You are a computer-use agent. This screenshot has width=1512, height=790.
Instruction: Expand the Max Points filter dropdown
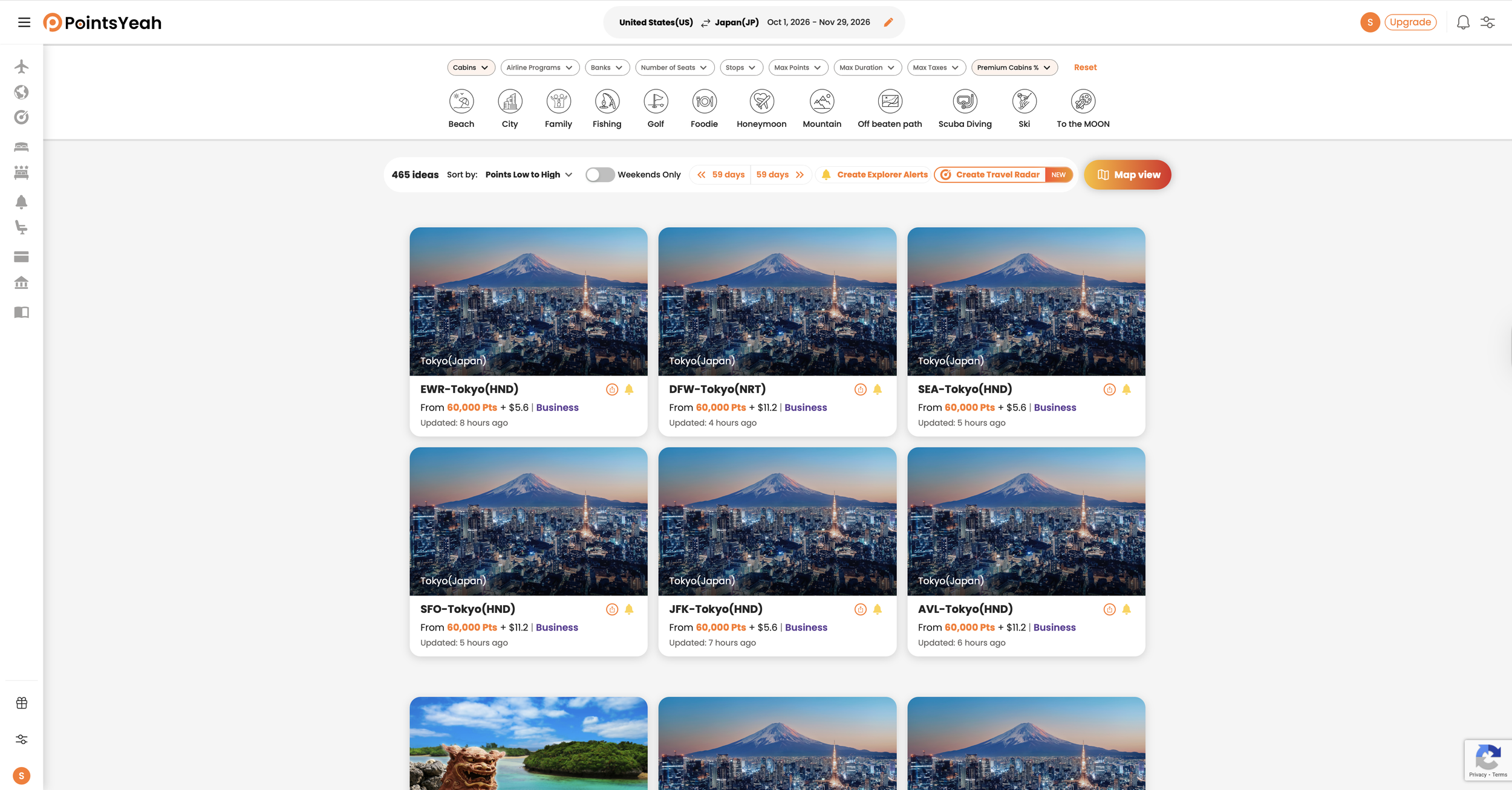click(797, 68)
